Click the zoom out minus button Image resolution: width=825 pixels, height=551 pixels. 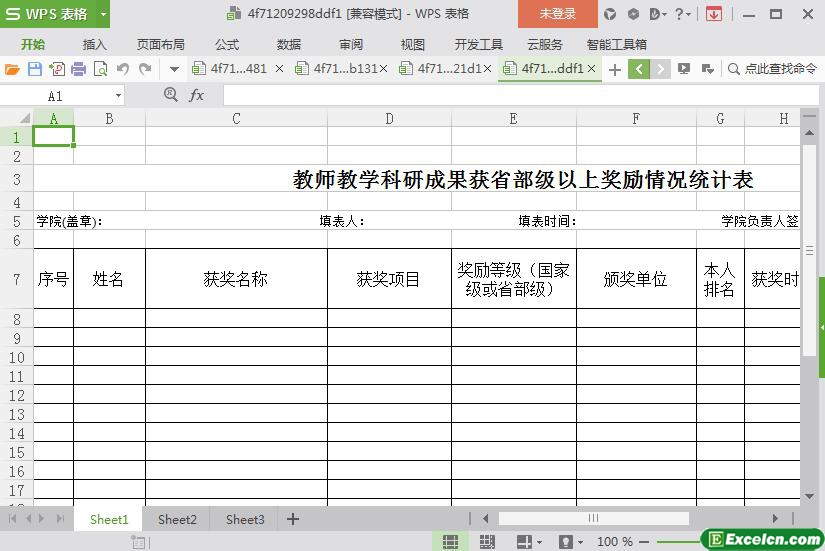(644, 542)
